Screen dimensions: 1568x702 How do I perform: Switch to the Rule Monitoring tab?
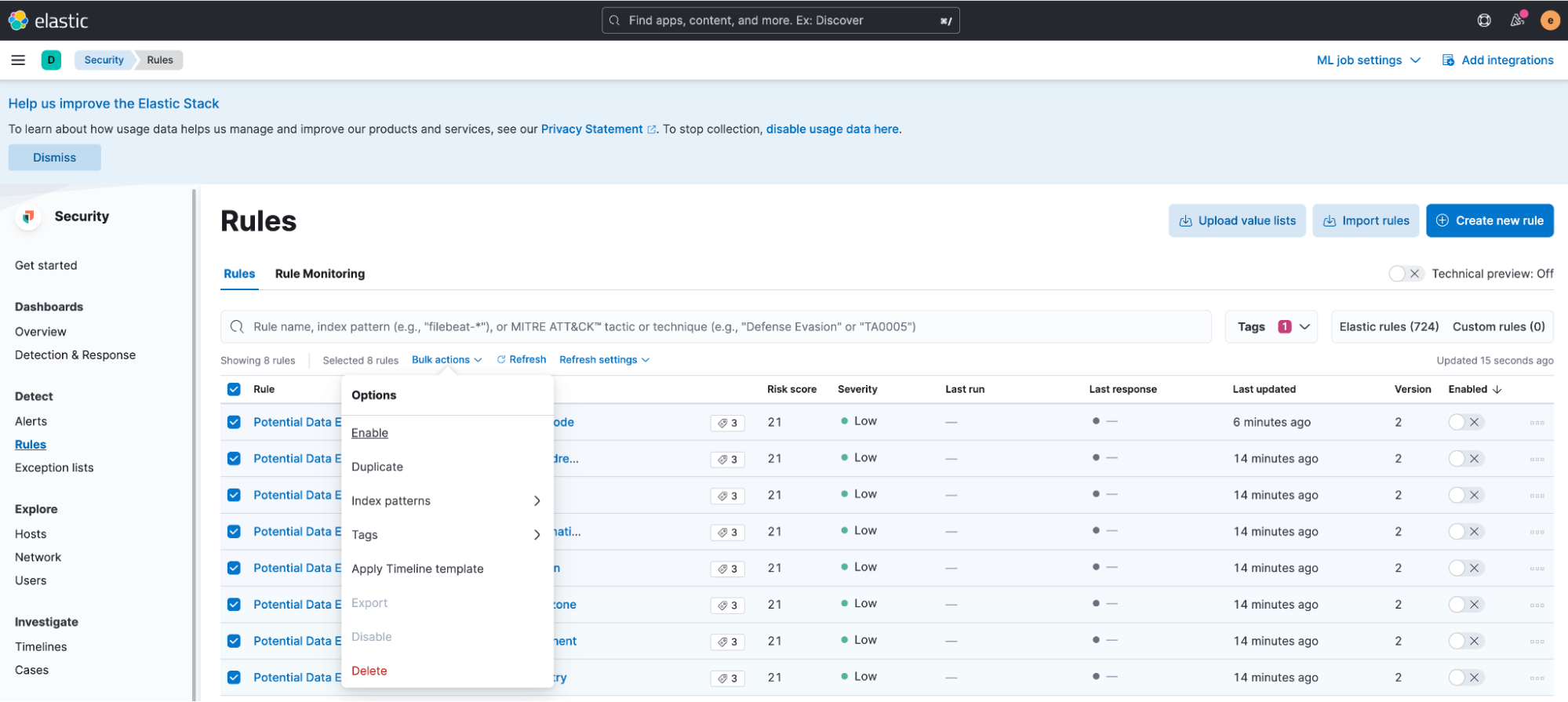319,274
